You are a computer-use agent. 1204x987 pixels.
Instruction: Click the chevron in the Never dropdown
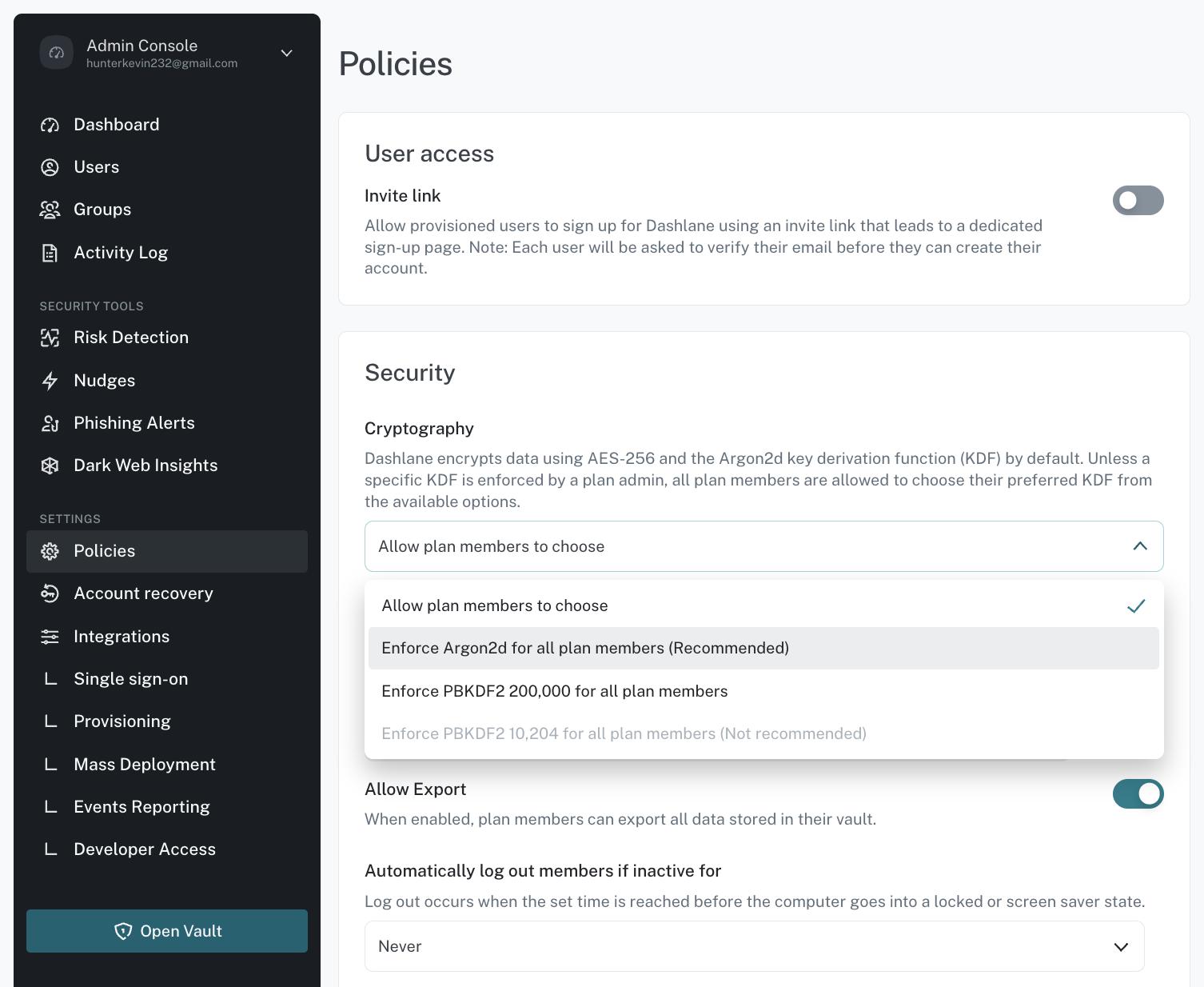click(x=1121, y=947)
